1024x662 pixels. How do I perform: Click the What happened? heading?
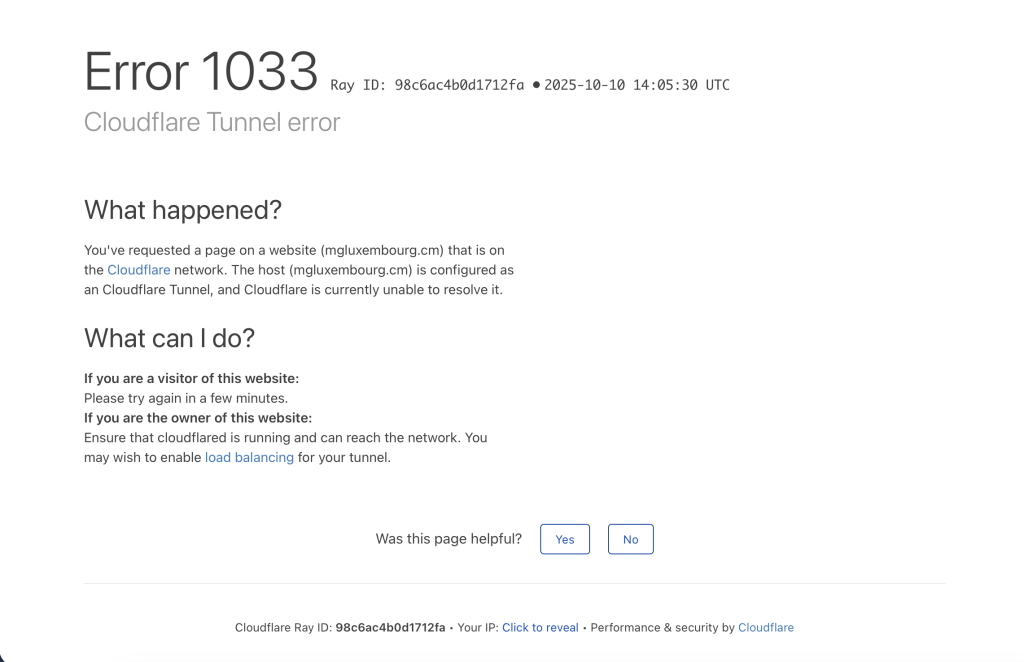(183, 210)
